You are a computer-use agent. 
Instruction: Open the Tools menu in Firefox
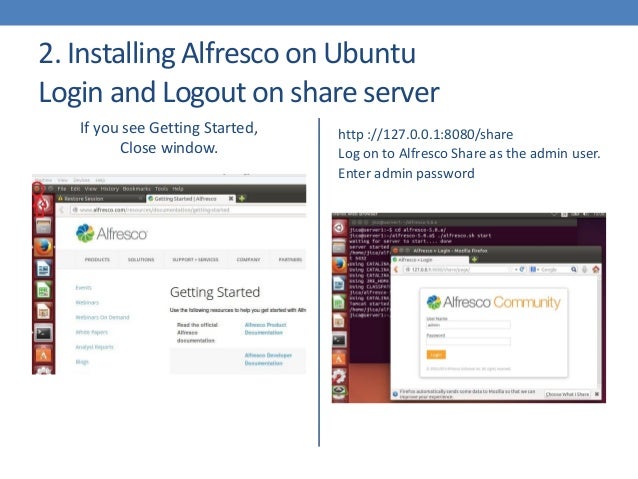161,189
